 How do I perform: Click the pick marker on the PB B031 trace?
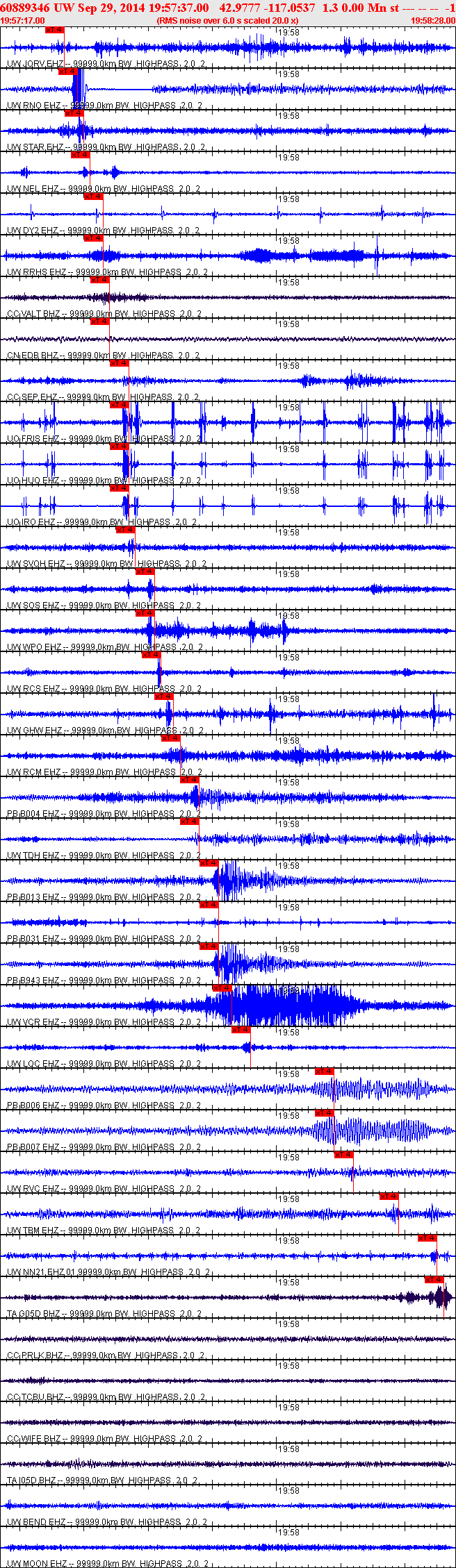pyautogui.click(x=209, y=905)
